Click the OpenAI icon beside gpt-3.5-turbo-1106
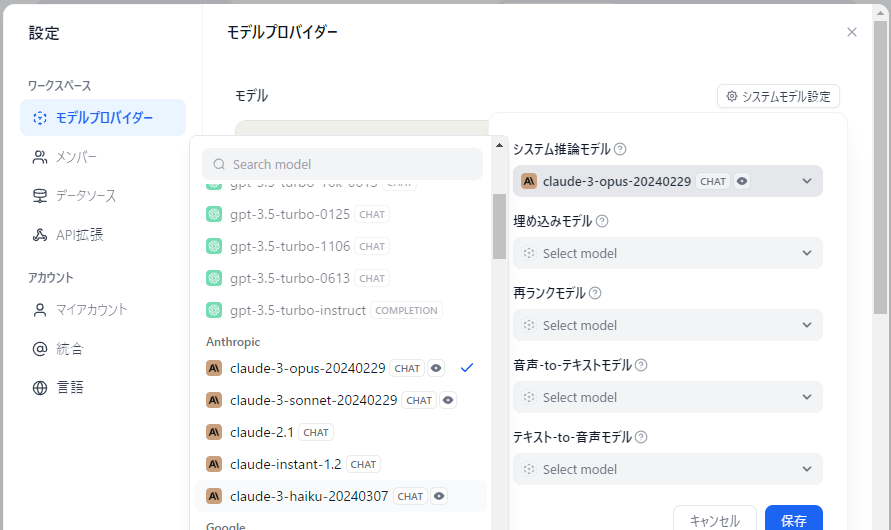 214,246
